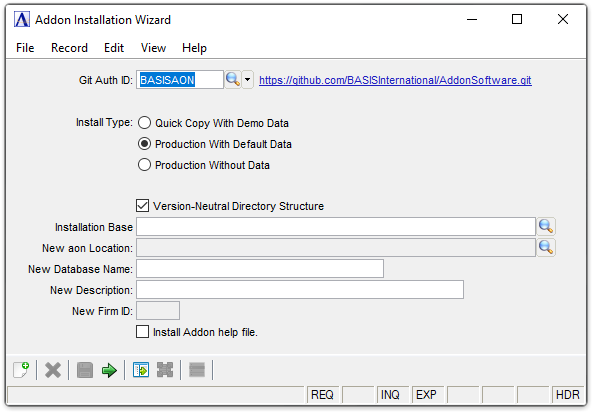Click the new record icon in bottom toolbar
Viewport: 596px width, 415px height.
pos(21,370)
